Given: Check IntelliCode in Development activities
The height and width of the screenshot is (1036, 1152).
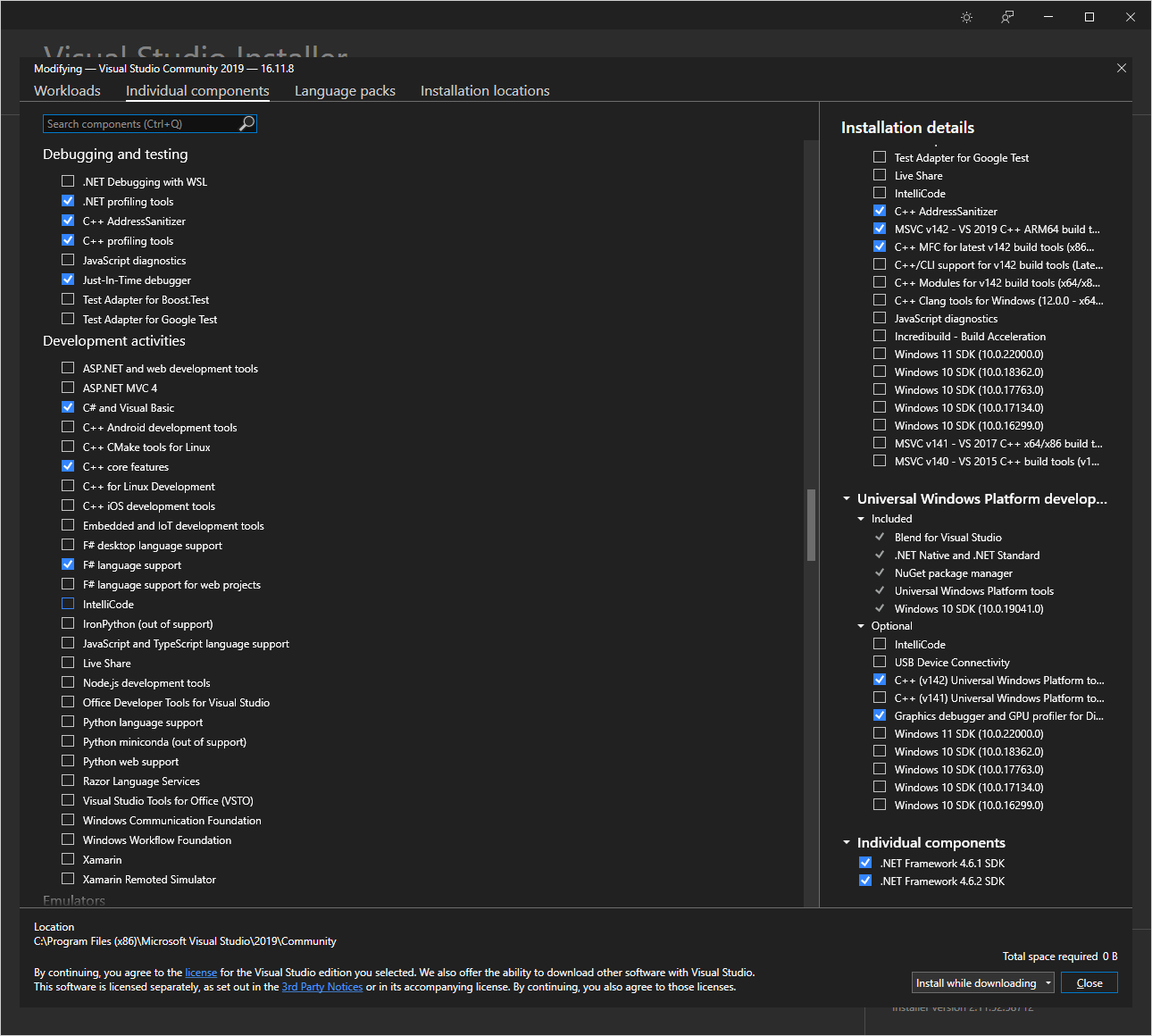Looking at the screenshot, I should click(68, 604).
